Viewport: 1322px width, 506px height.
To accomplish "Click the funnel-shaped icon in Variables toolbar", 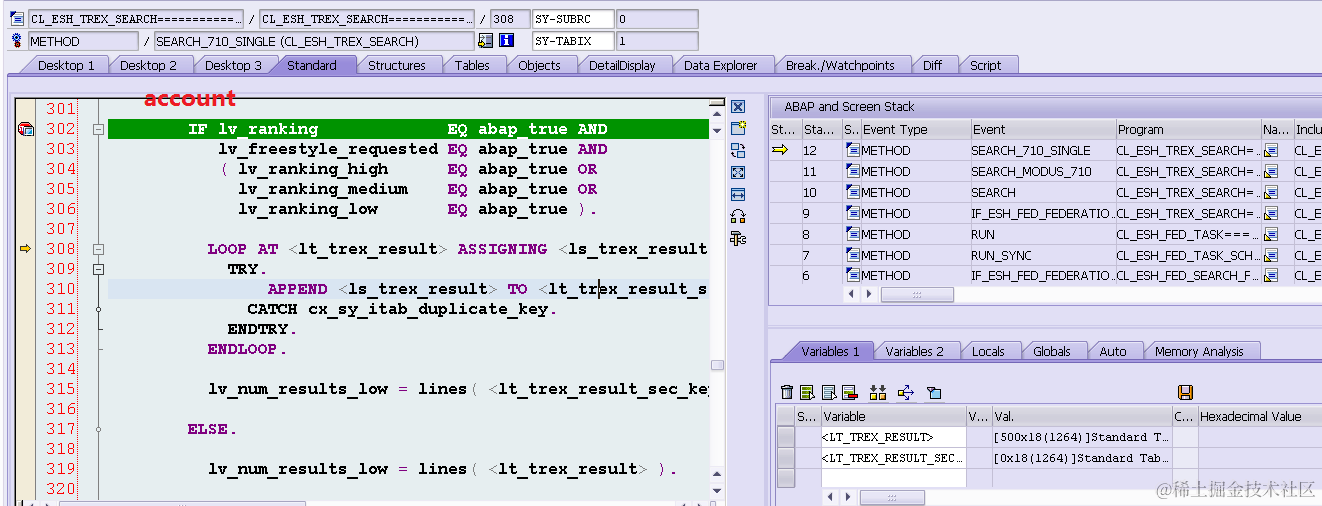I will tap(934, 392).
